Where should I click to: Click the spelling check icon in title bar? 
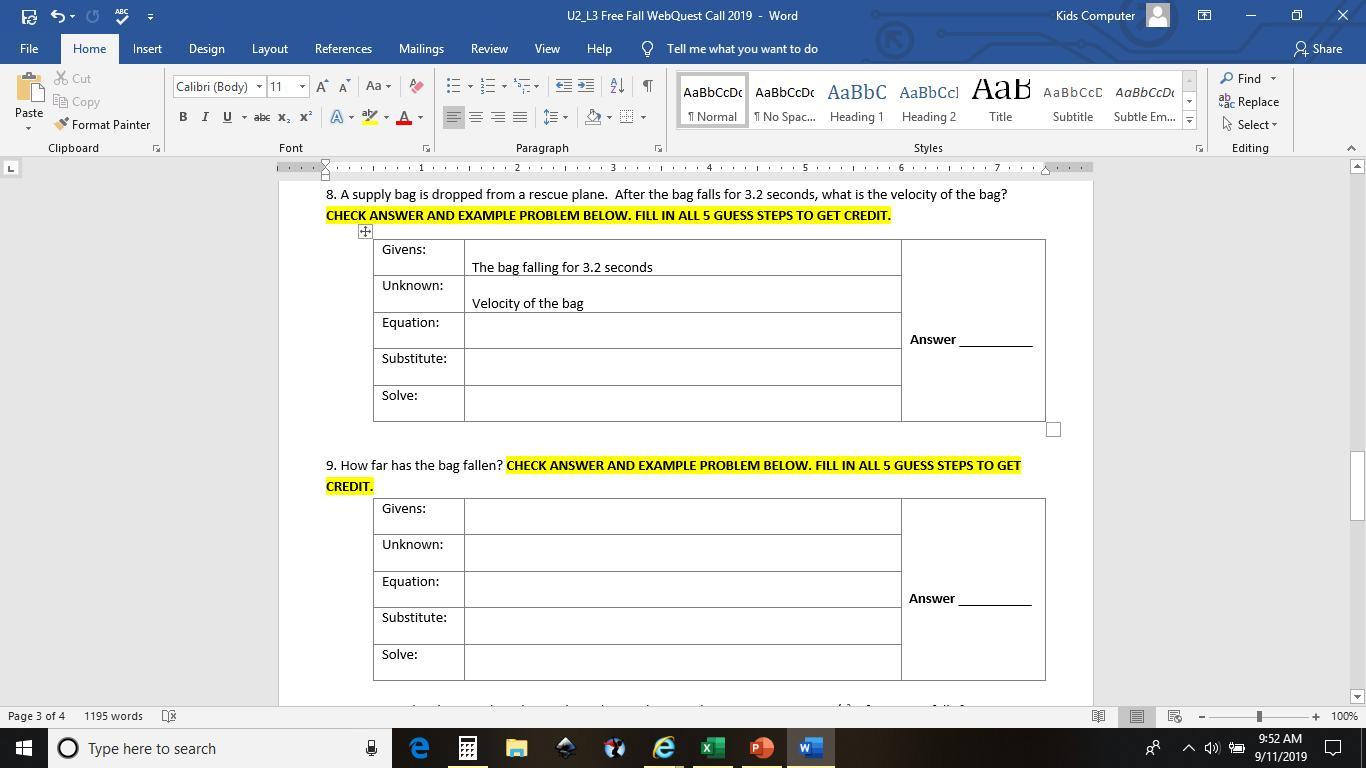(122, 16)
